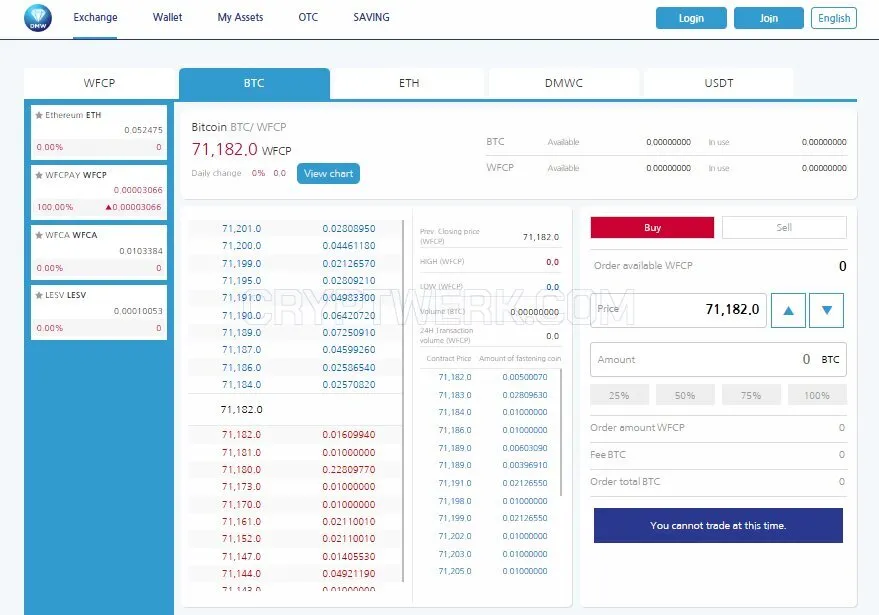Go to the OTC page
879x615 pixels.
tap(308, 17)
